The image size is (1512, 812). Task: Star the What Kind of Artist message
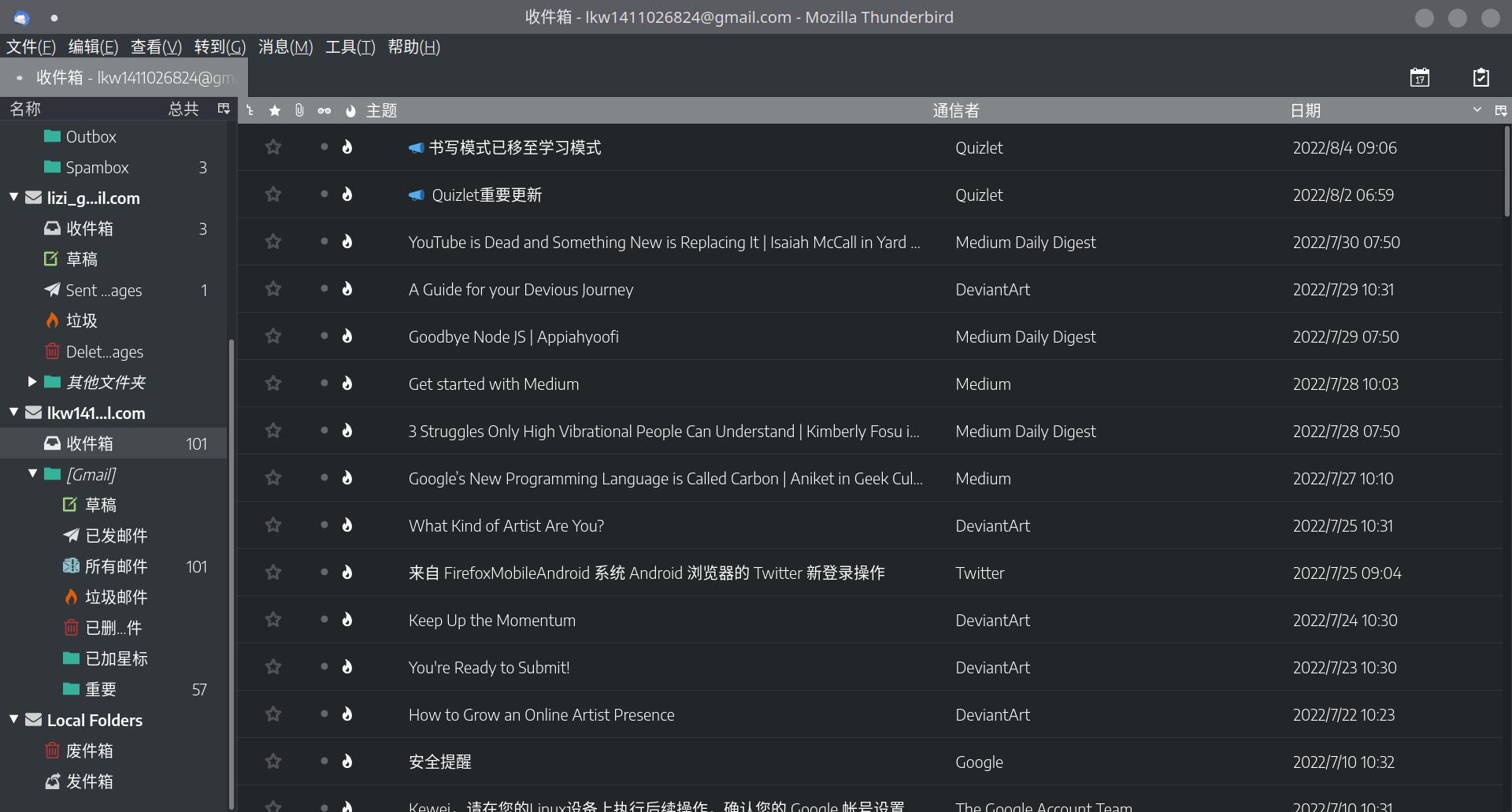click(x=273, y=525)
